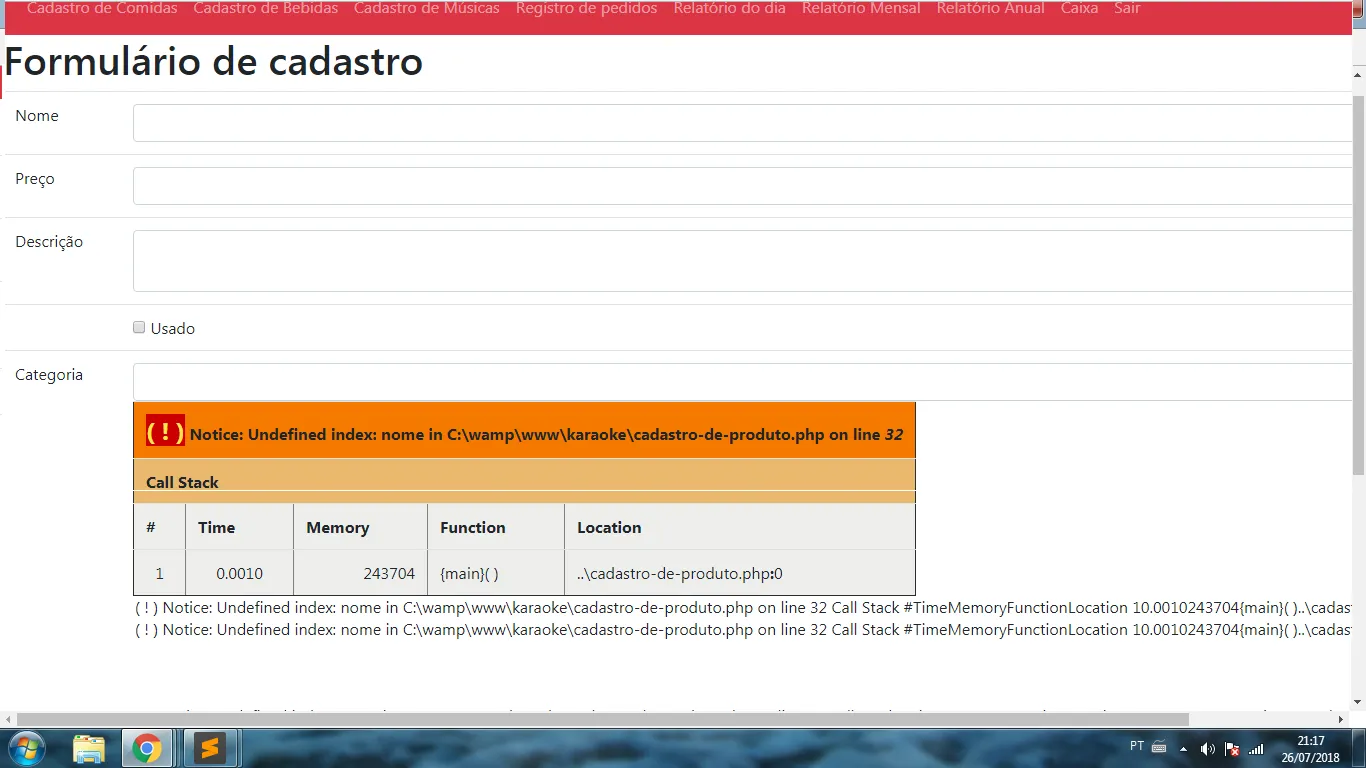
Task: Open the Caixa page
Action: pos(1079,9)
